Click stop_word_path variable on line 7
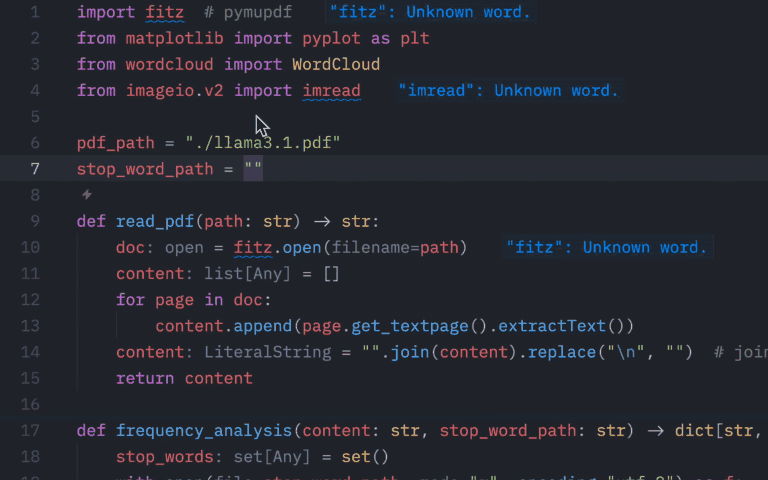 coord(145,169)
